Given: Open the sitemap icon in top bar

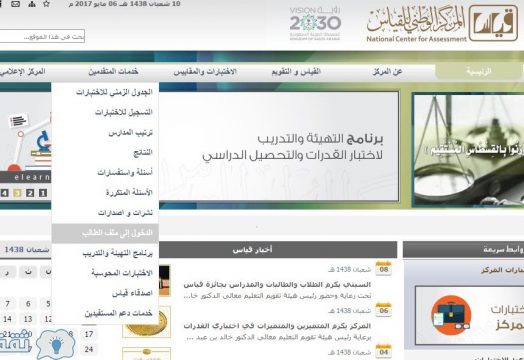Looking at the screenshot, I should (x=32, y=4).
